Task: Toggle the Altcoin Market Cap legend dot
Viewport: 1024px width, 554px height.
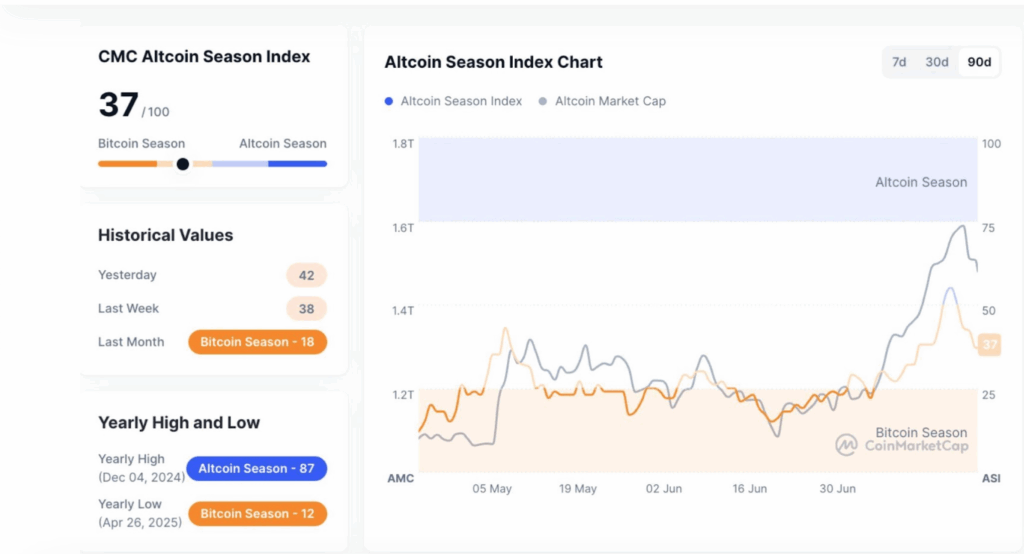Action: coord(543,101)
